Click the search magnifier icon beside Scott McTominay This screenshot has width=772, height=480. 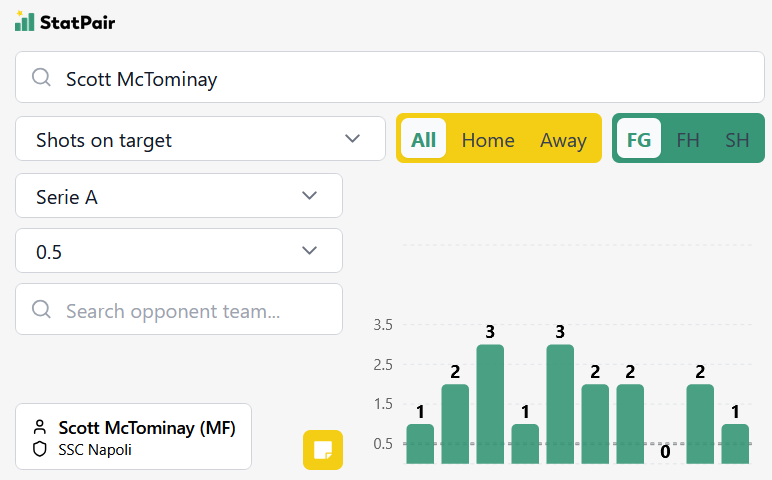(41, 78)
